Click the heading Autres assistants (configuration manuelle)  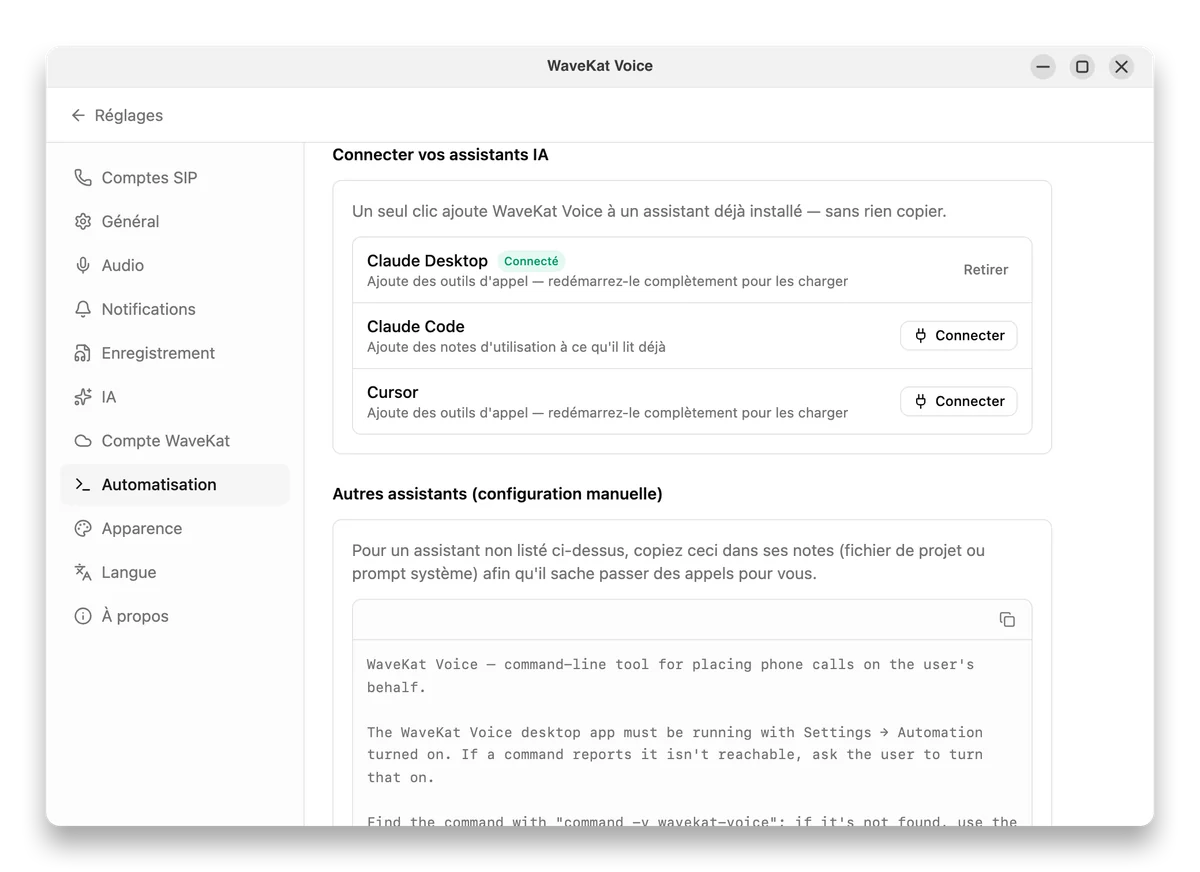click(497, 494)
